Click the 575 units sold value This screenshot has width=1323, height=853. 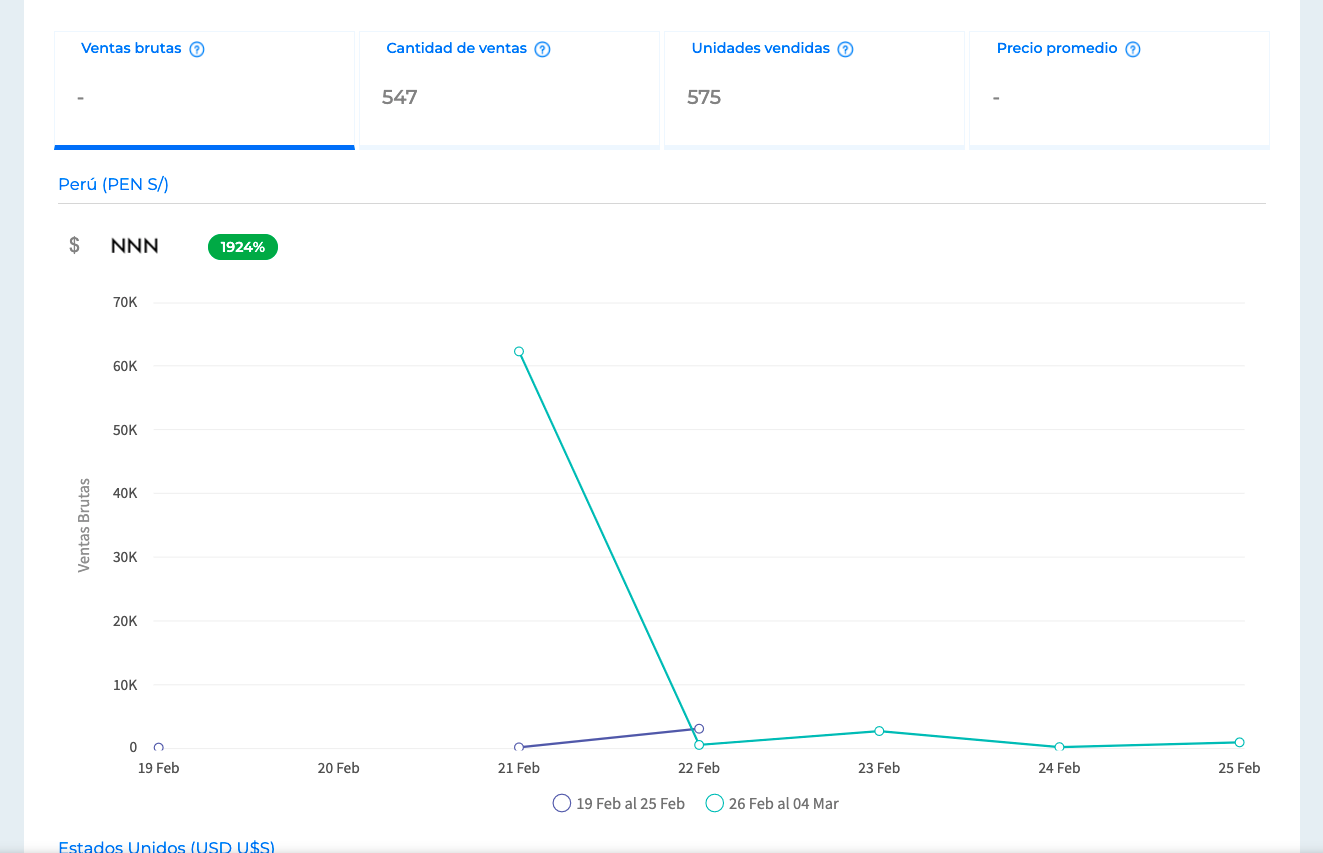704,97
